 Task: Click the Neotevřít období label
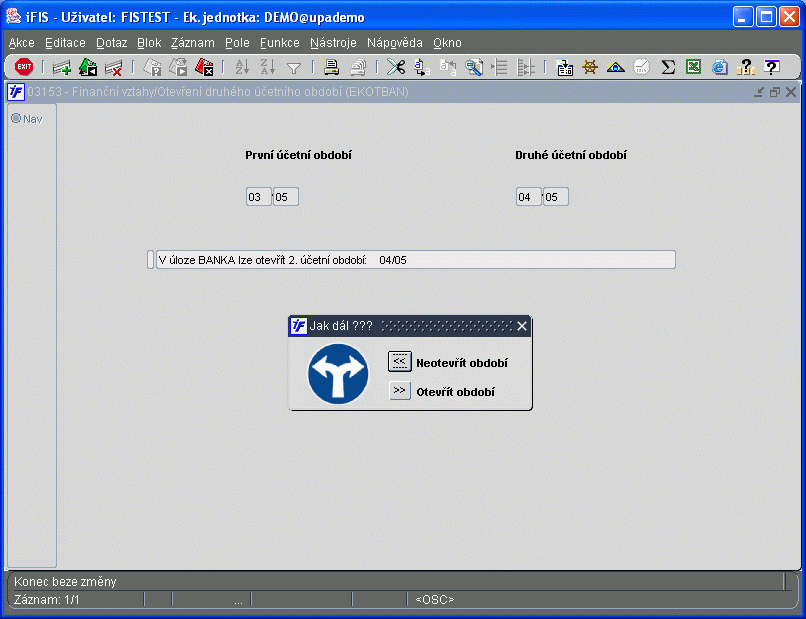pyautogui.click(x=462, y=363)
